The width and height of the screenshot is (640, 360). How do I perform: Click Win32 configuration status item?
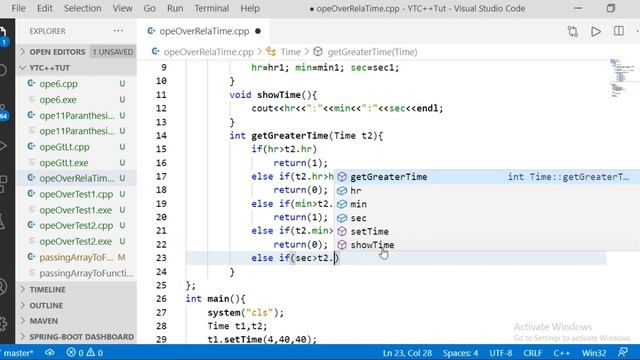pyautogui.click(x=594, y=353)
